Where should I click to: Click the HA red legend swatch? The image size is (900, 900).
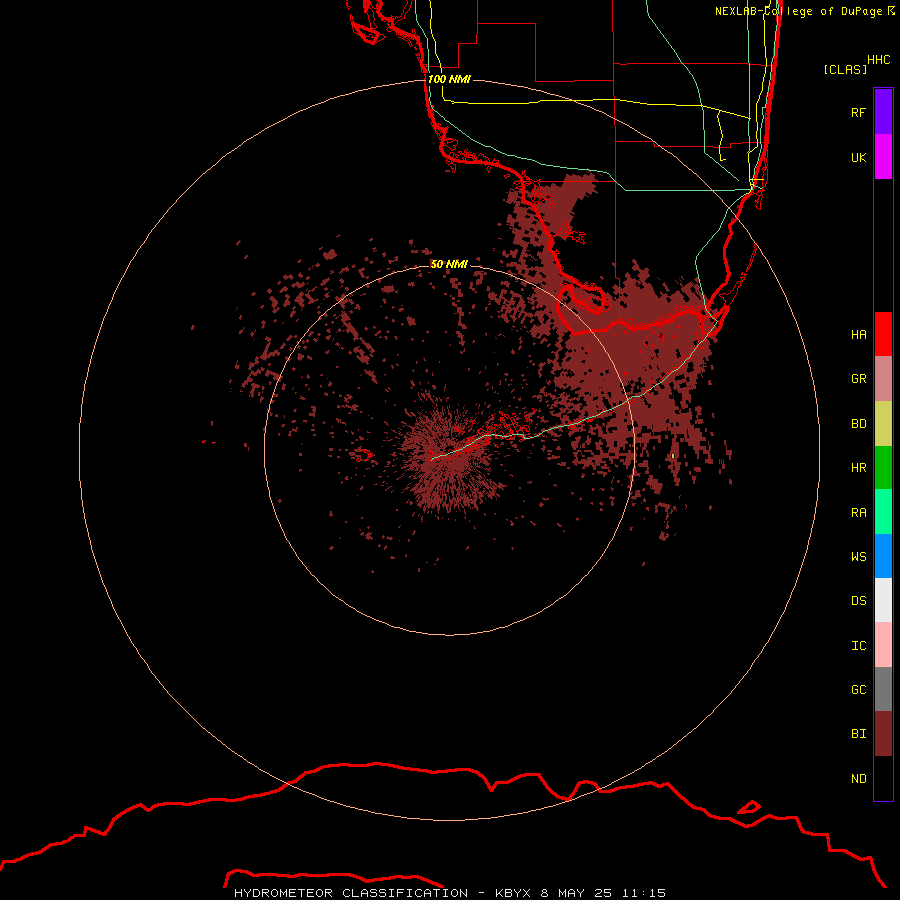(883, 334)
